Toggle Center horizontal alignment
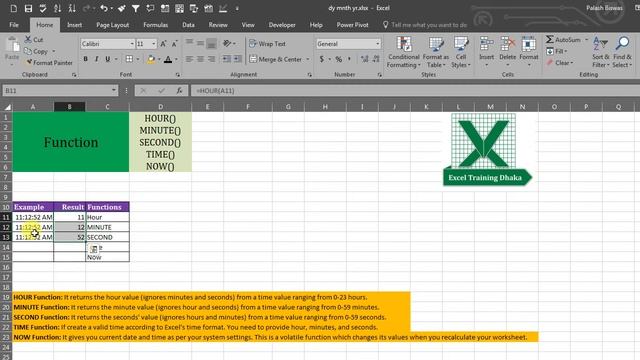The width and height of the screenshot is (640, 360). click(200, 59)
